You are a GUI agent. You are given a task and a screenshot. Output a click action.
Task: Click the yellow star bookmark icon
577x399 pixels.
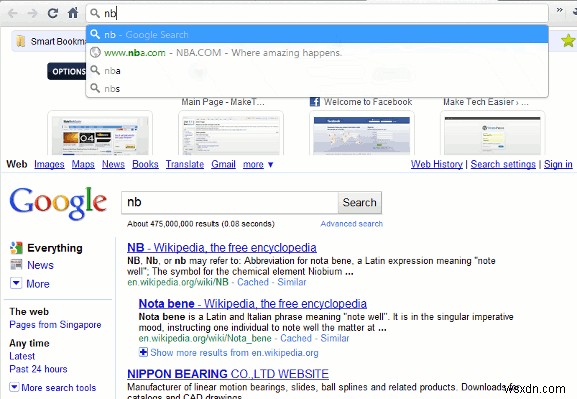(569, 40)
